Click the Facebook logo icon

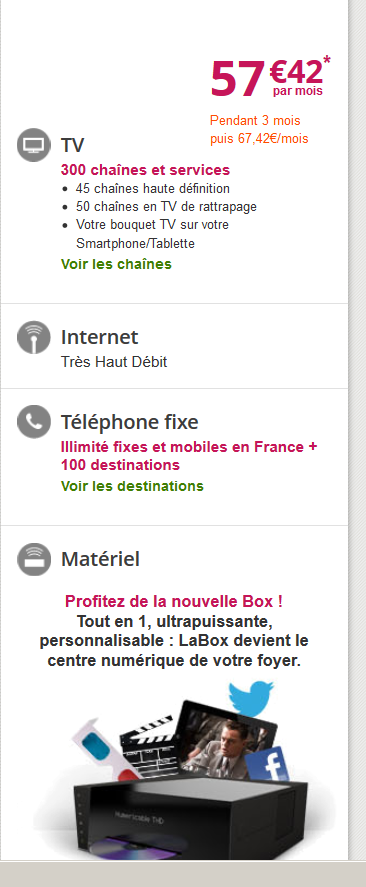coord(268,764)
